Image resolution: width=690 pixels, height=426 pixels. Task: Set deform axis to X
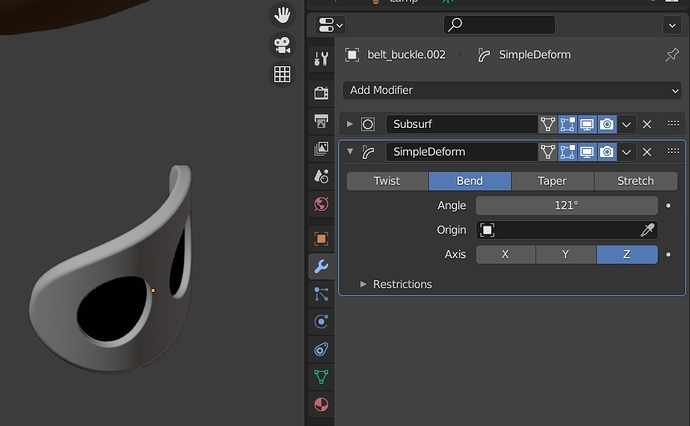pyautogui.click(x=506, y=254)
